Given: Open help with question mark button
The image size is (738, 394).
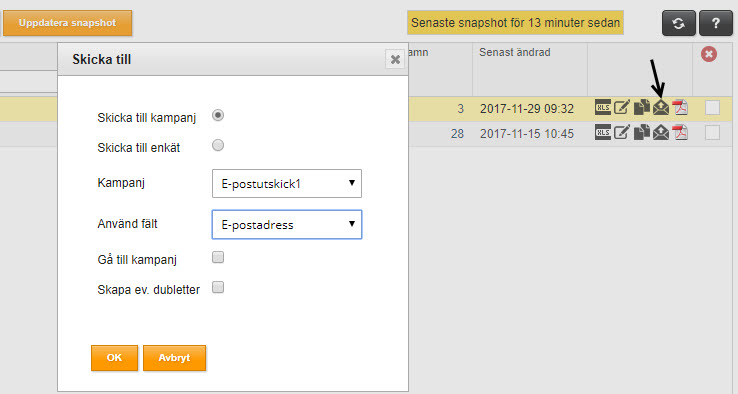Looking at the screenshot, I should tap(715, 23).
